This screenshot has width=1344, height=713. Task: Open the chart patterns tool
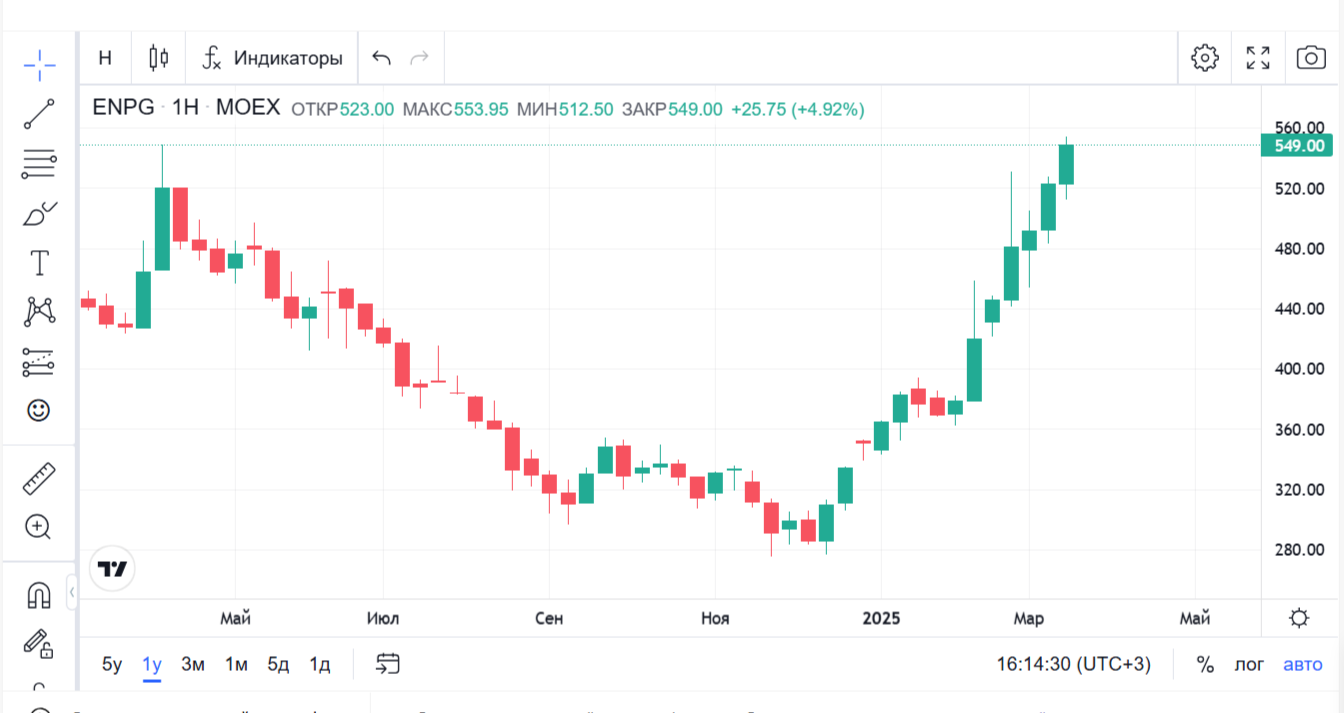tap(39, 312)
